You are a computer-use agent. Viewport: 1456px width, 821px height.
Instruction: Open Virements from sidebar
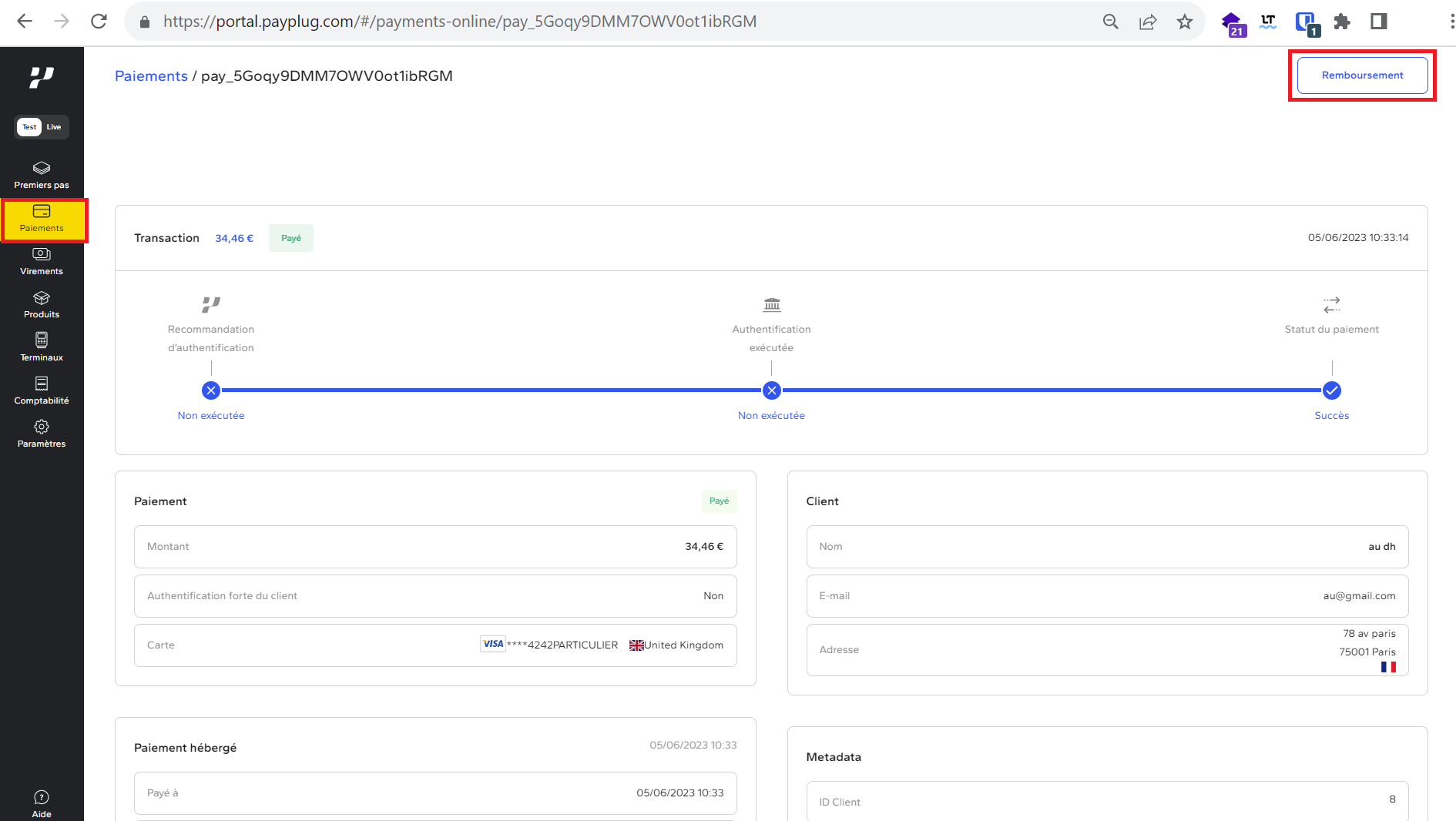tap(42, 261)
